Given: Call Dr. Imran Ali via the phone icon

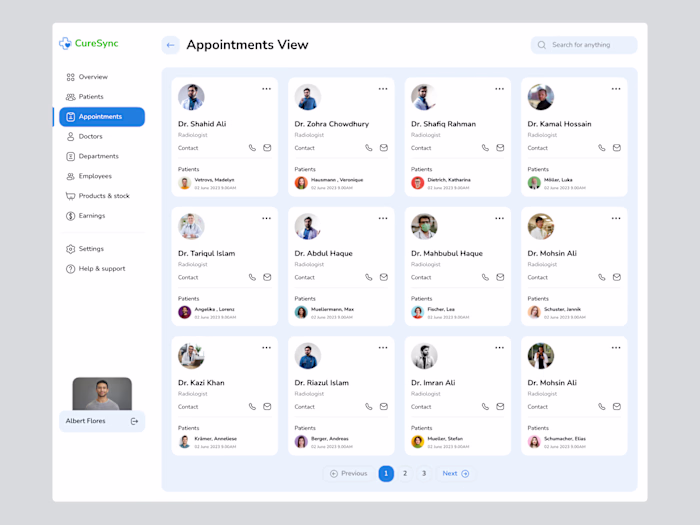Looking at the screenshot, I should coord(485,407).
